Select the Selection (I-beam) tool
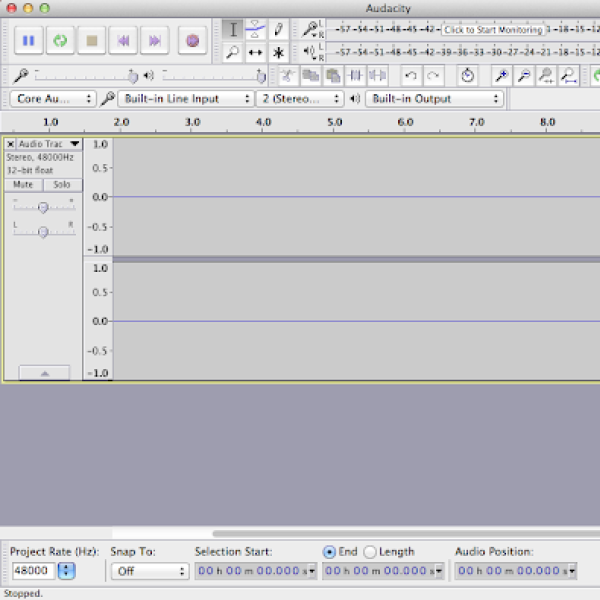This screenshot has width=600, height=600. coord(233,29)
